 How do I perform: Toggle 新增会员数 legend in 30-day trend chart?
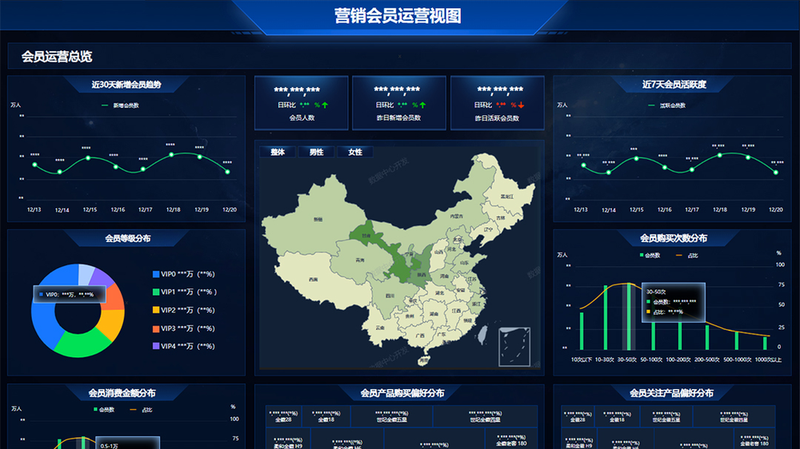pos(120,106)
